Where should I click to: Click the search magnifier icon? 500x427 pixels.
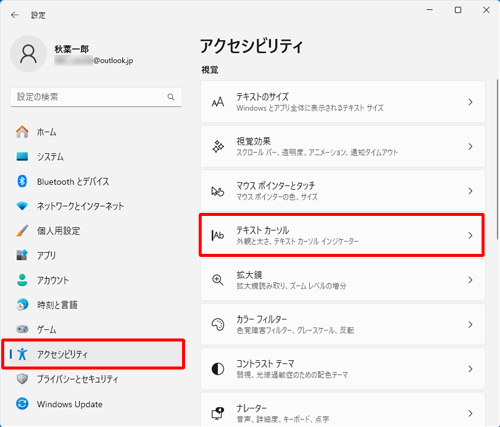tap(171, 97)
